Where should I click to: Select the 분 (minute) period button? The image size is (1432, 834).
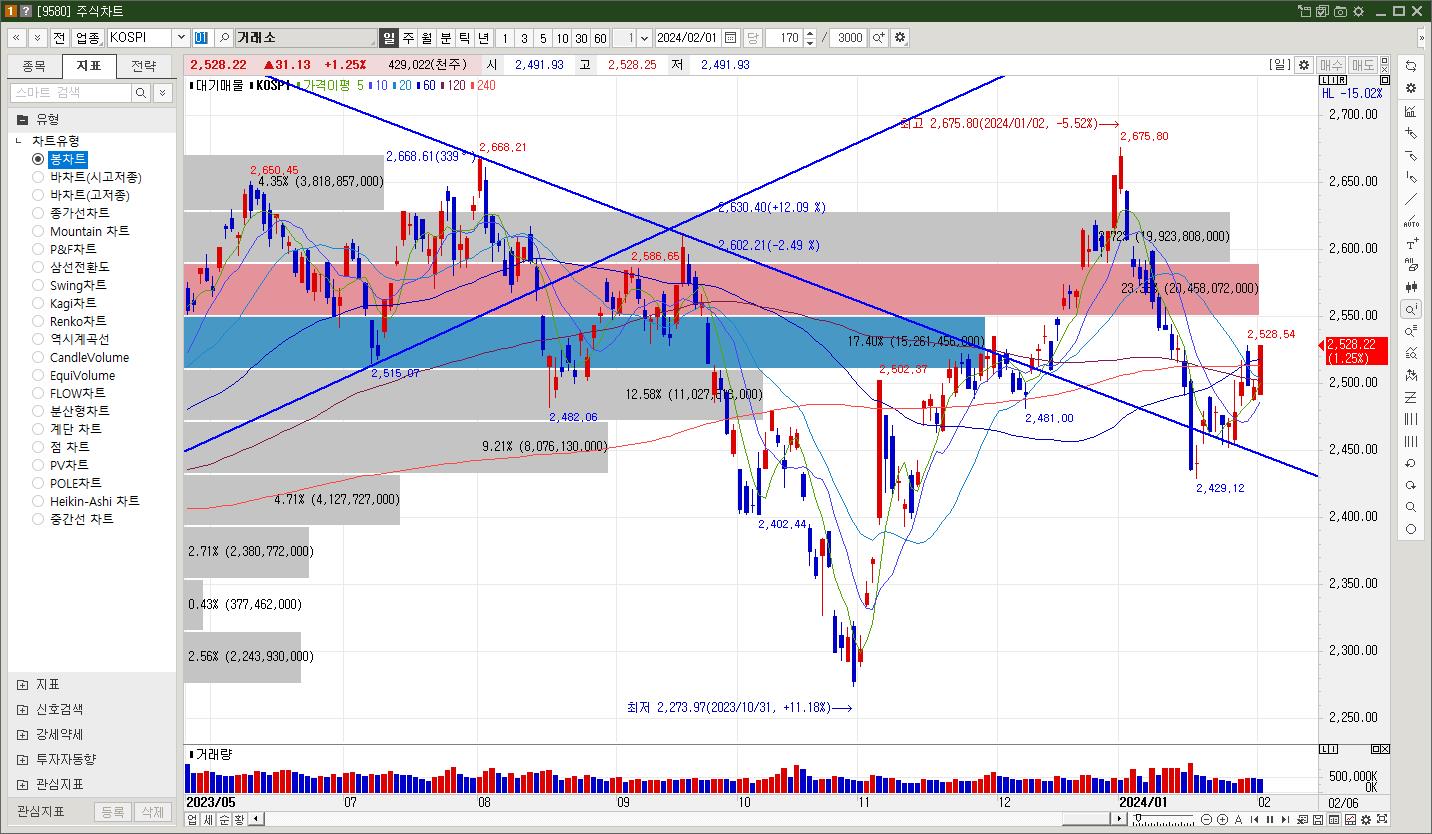pyautogui.click(x=446, y=38)
